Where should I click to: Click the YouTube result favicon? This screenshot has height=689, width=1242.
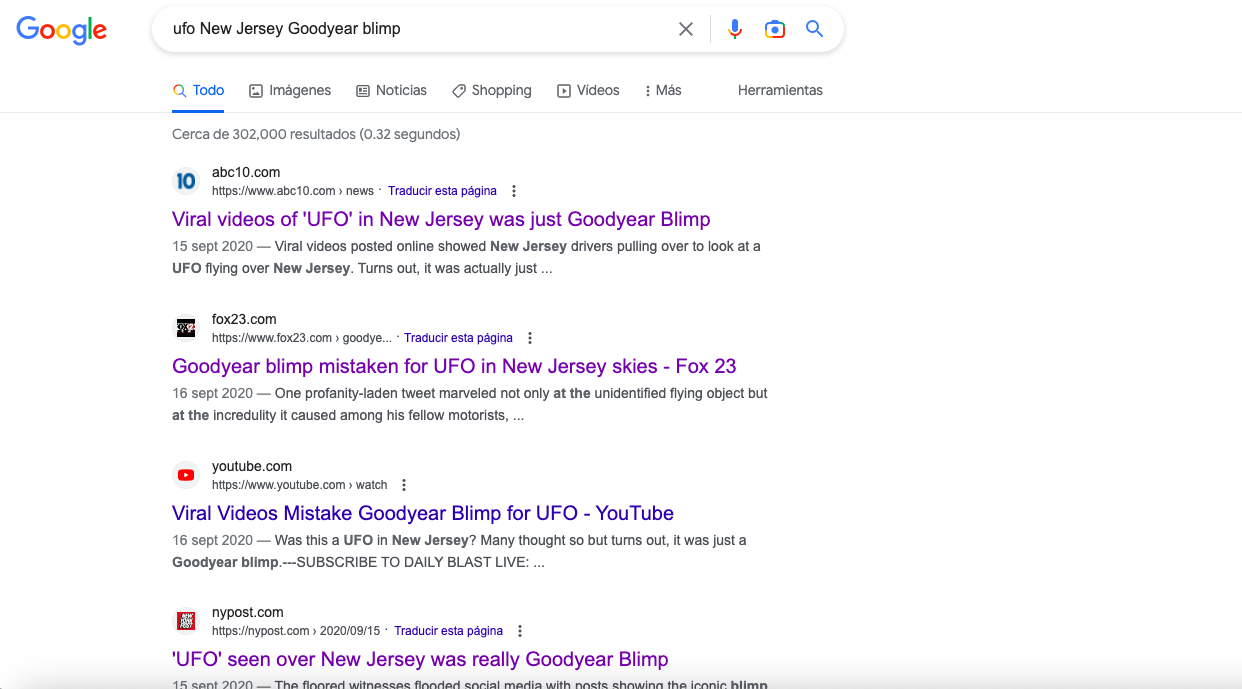point(186,475)
